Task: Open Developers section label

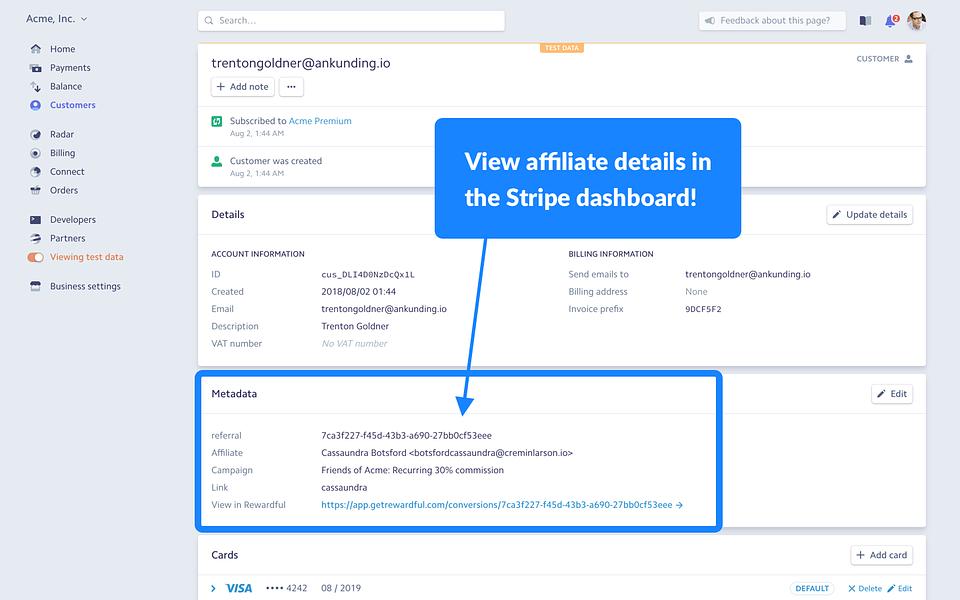Action: click(x=73, y=220)
